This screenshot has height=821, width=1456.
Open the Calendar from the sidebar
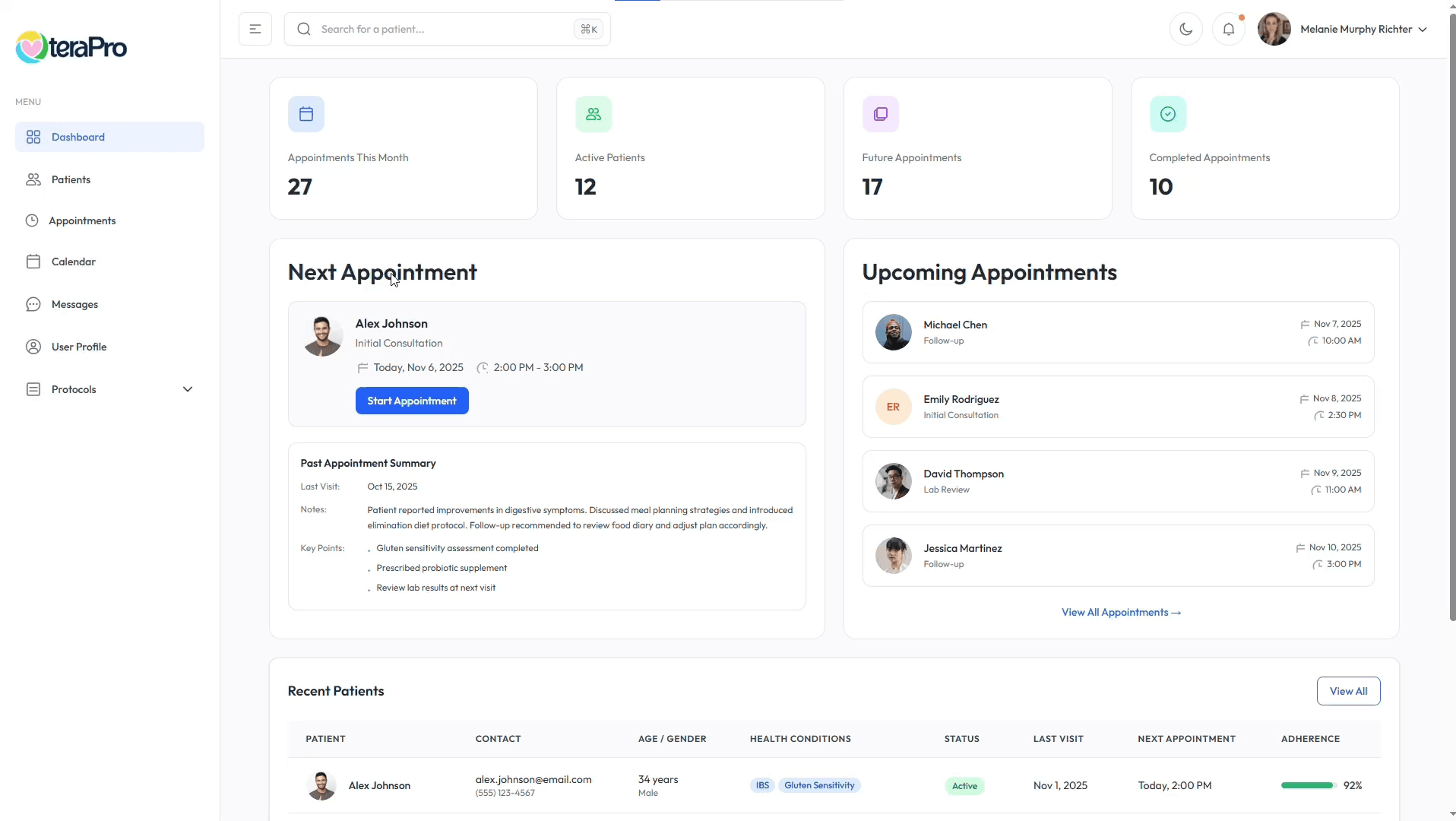click(72, 261)
